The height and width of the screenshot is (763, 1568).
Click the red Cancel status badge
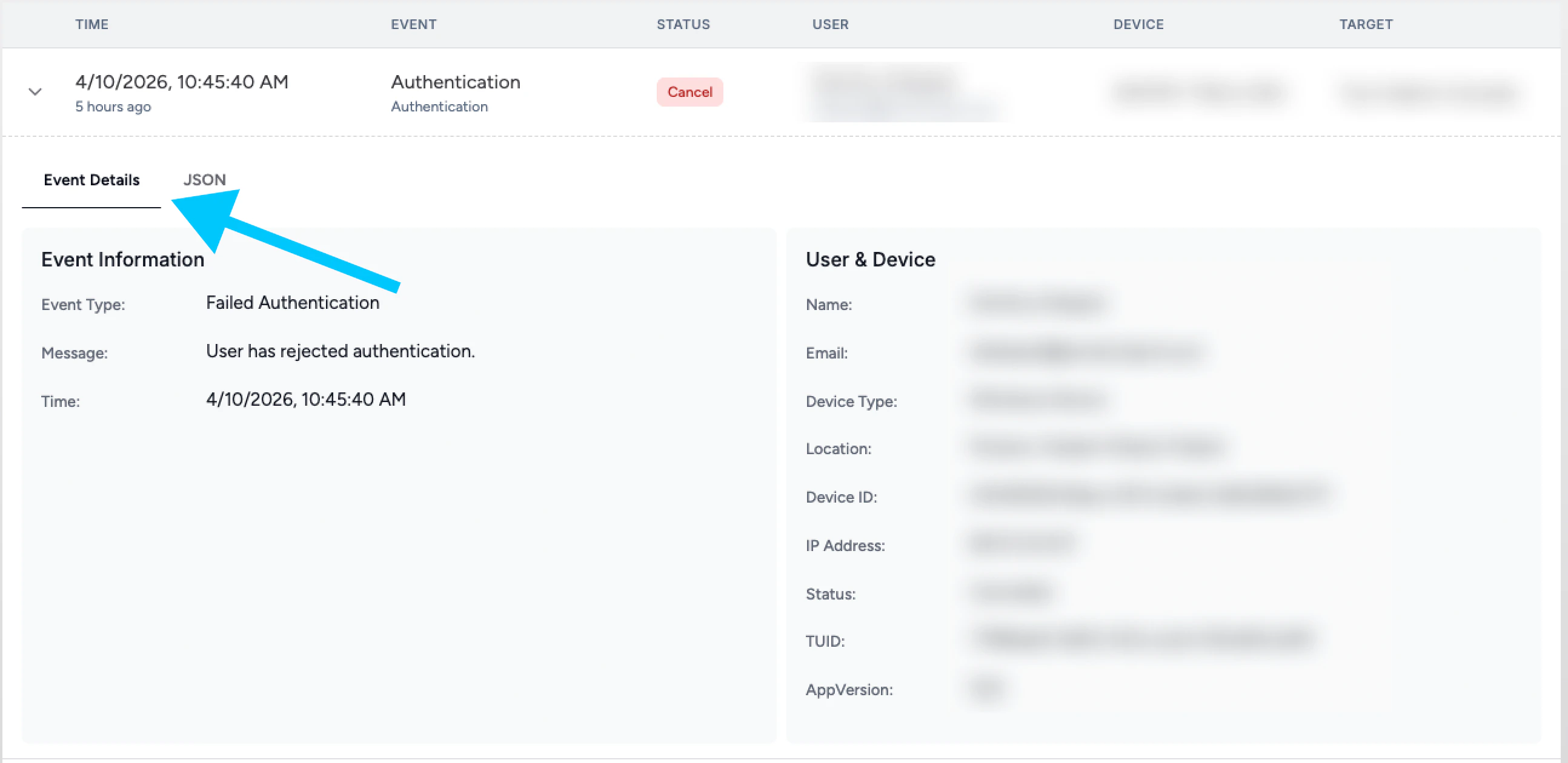tap(689, 93)
